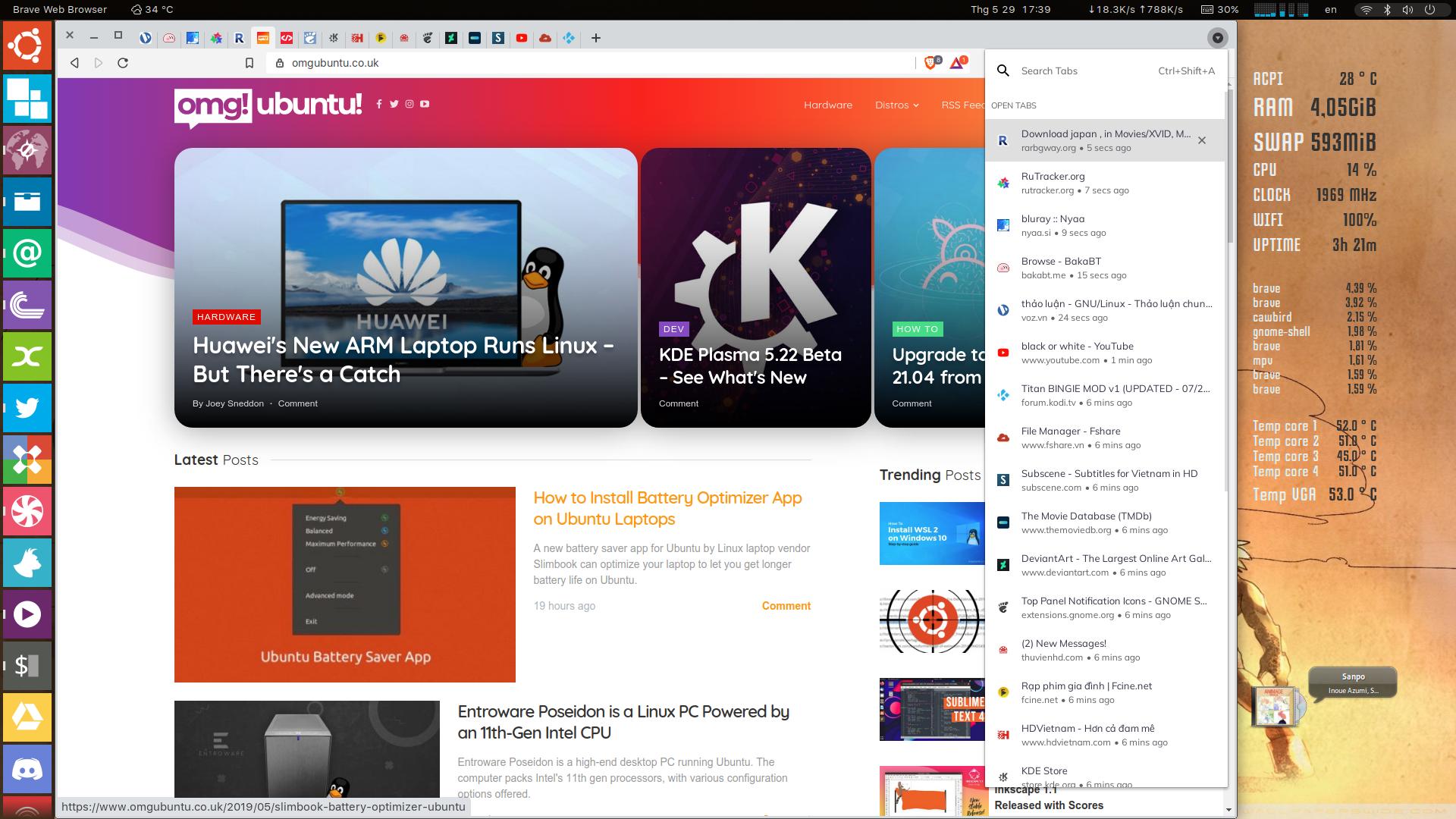
Task: Open the Brave Rewards triangle icon
Action: (x=958, y=63)
